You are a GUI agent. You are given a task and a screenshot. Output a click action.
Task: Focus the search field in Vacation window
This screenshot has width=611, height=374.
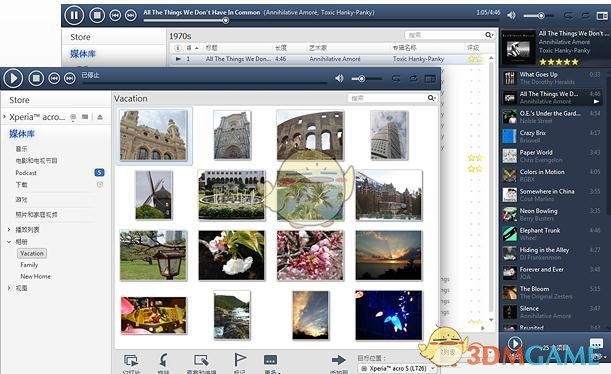[x=387, y=98]
